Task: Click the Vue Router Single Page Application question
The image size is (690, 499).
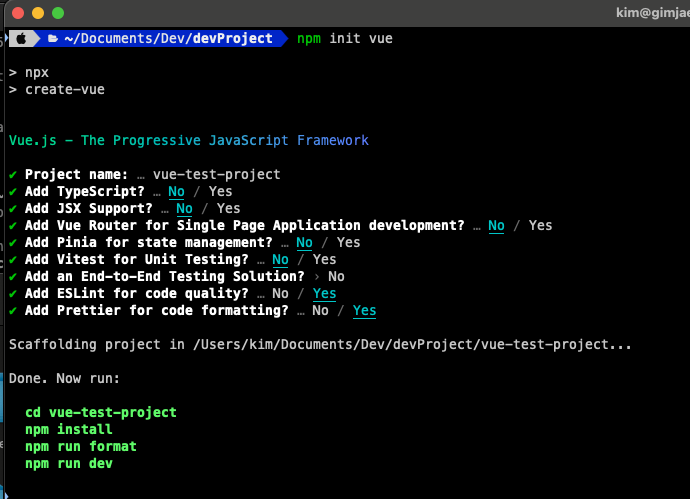Action: (245, 226)
